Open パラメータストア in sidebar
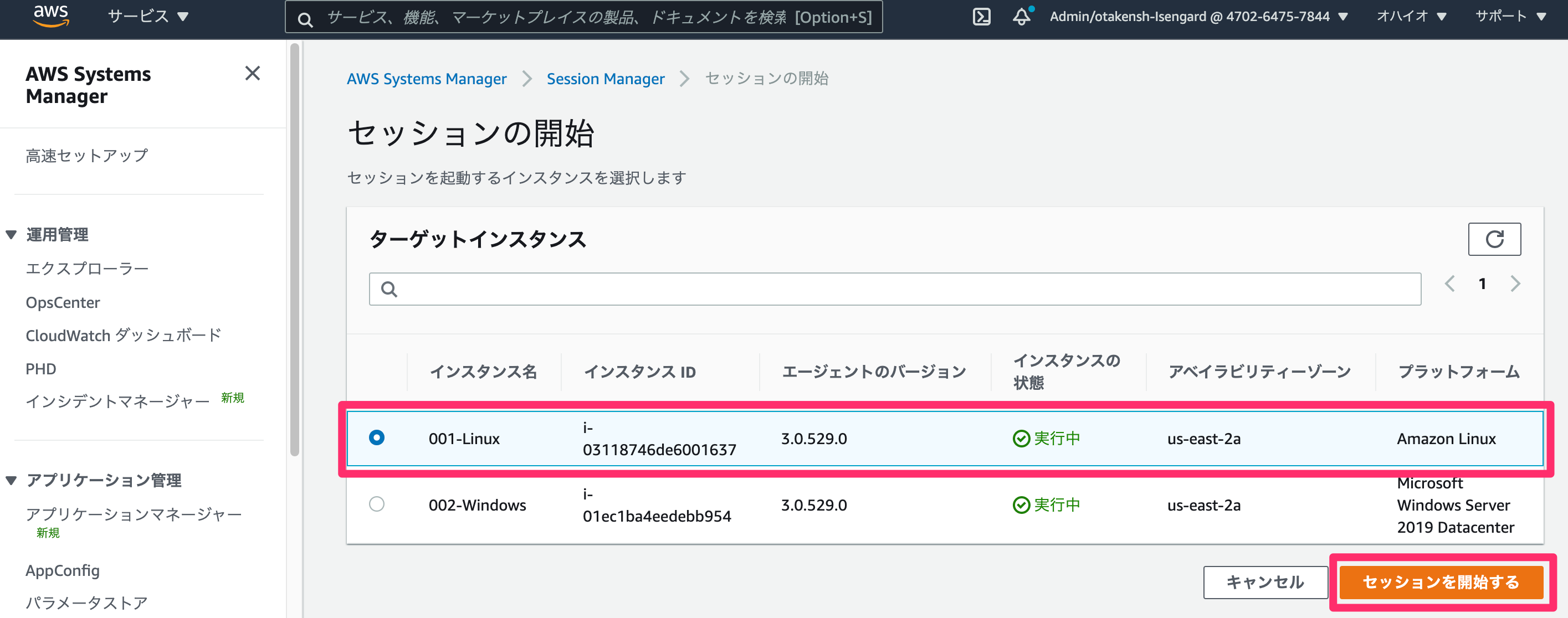1568x618 pixels. pyautogui.click(x=87, y=603)
